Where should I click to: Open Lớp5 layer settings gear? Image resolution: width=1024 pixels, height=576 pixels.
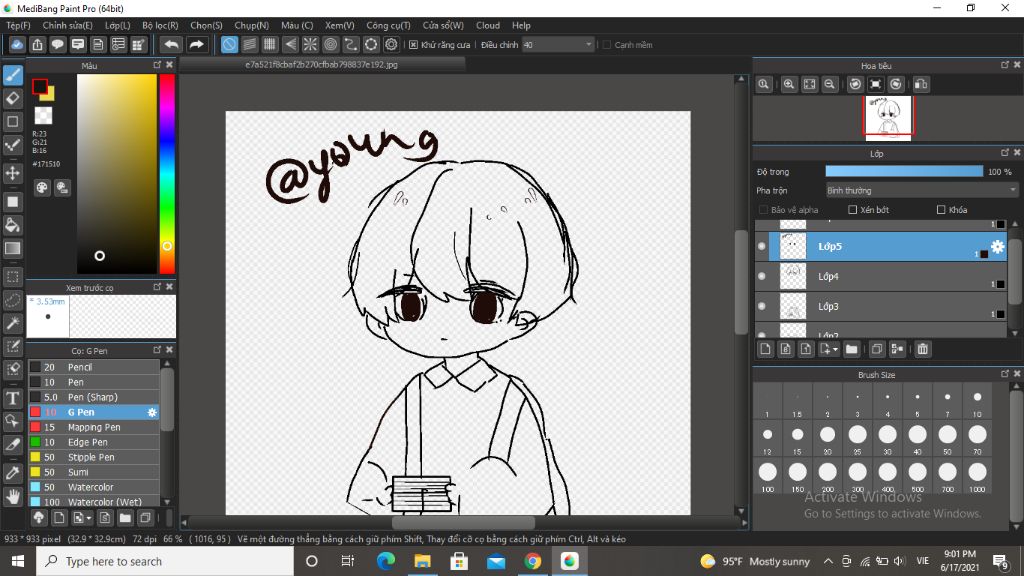pos(997,246)
